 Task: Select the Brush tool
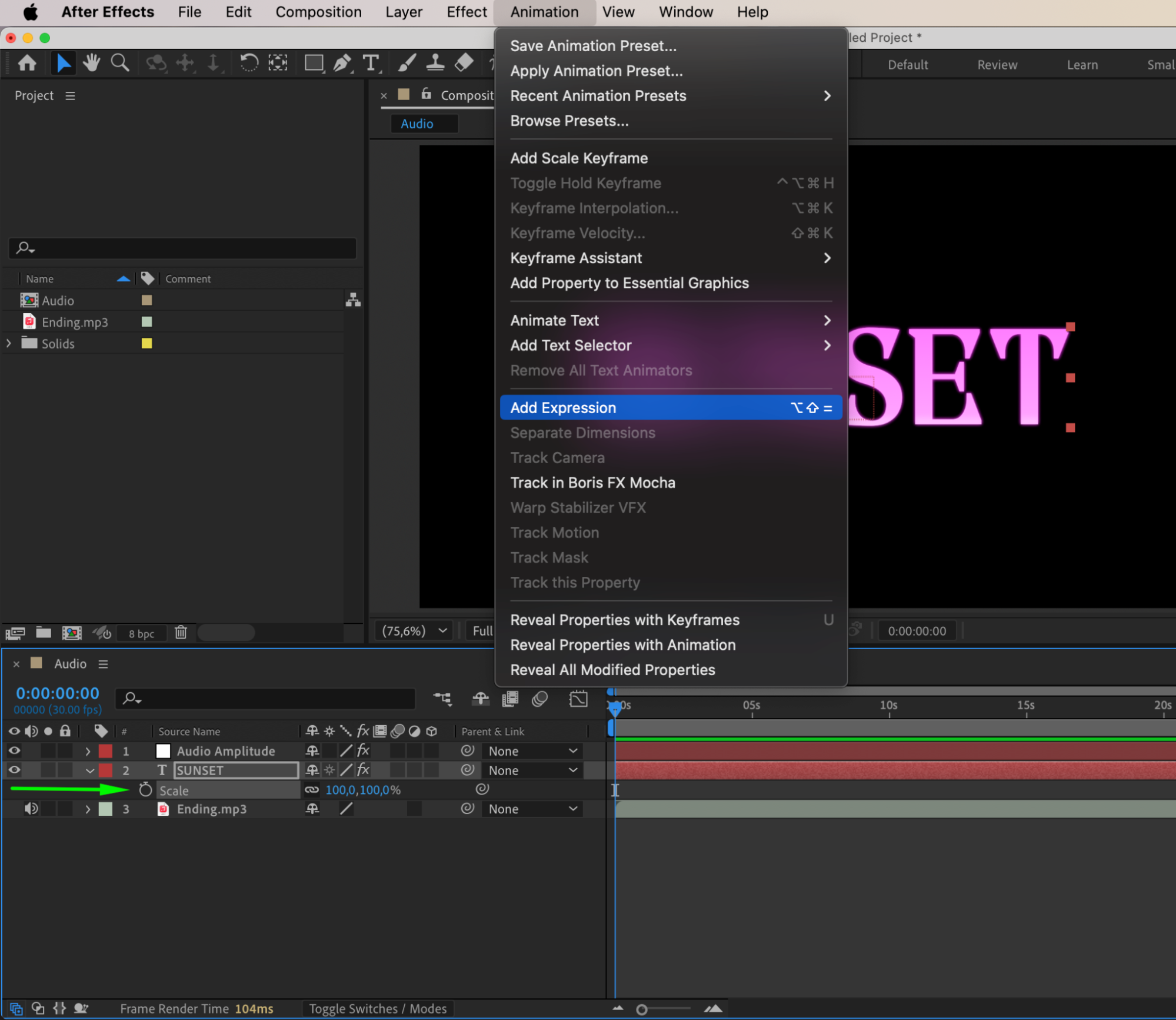pyautogui.click(x=407, y=62)
